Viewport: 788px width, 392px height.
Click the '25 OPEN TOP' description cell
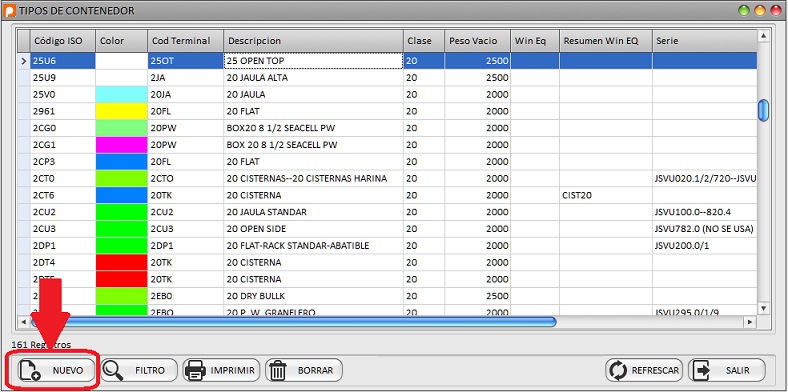[x=313, y=61]
